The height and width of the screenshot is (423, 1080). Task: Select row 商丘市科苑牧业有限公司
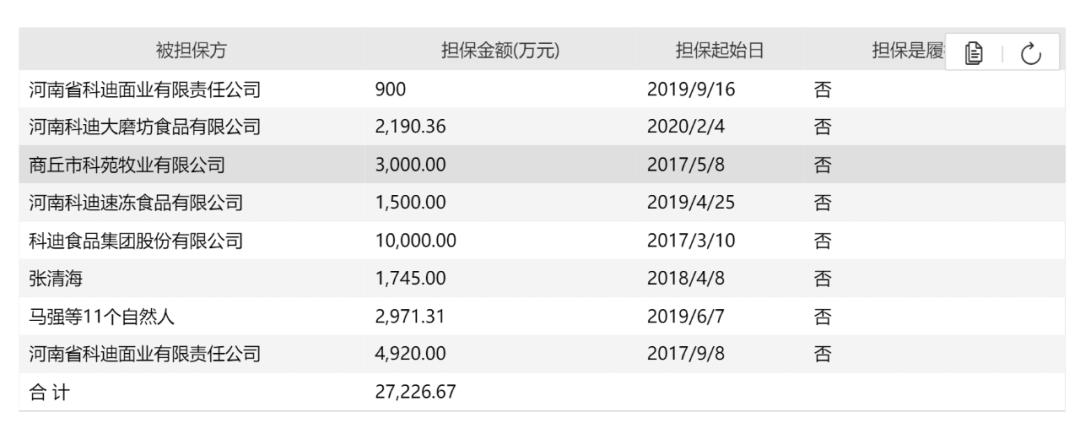point(542,165)
